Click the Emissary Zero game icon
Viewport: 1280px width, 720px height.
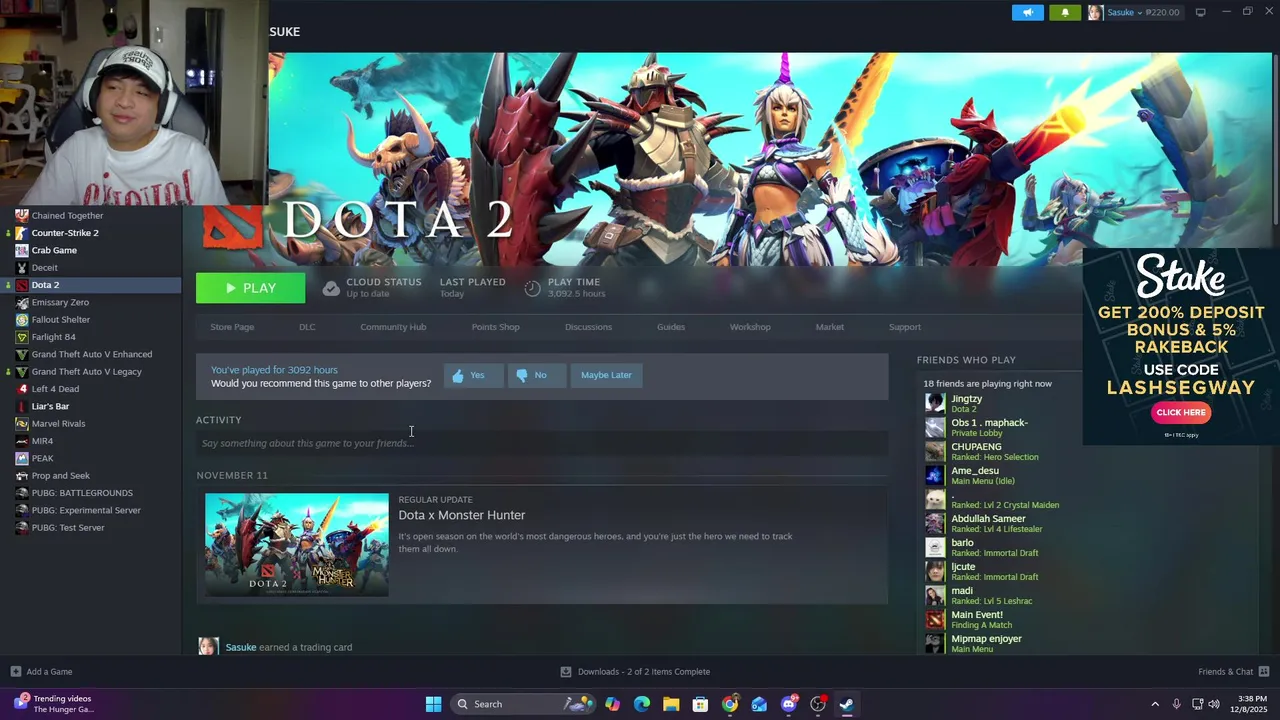click(x=22, y=302)
